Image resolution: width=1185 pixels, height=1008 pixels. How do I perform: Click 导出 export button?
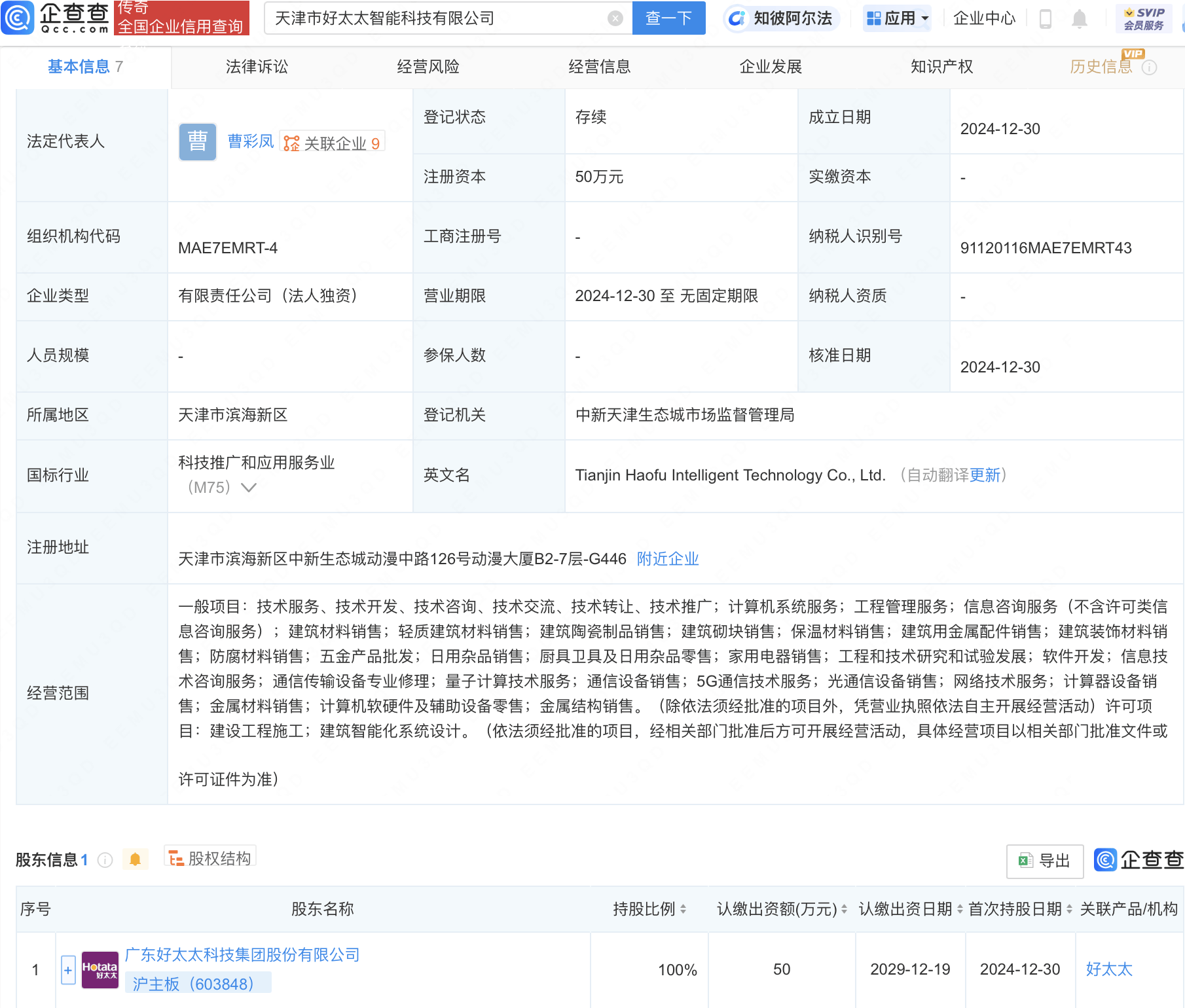pyautogui.click(x=1045, y=861)
